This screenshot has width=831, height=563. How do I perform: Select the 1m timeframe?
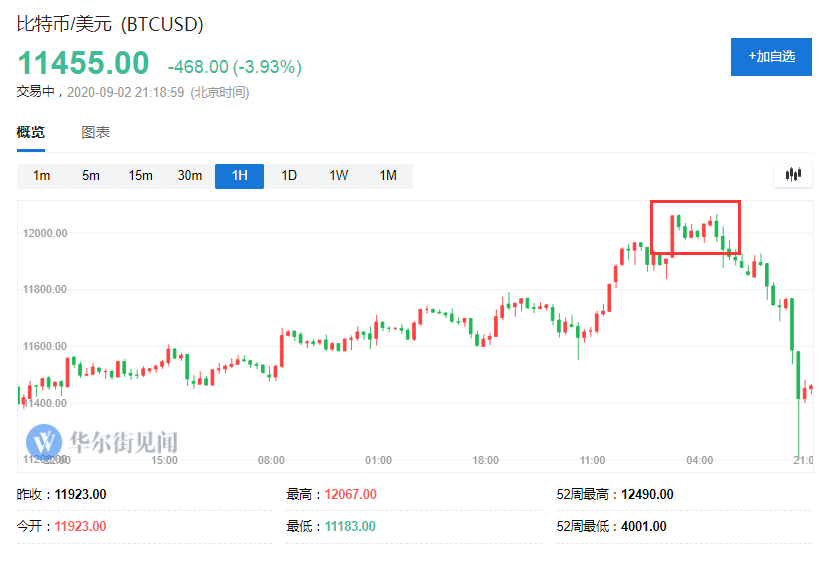pyautogui.click(x=41, y=176)
